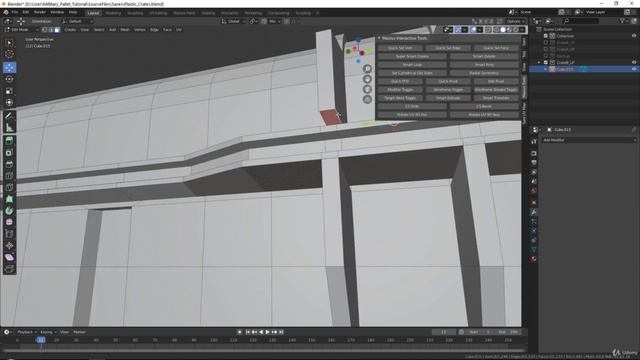Open the Global transform orientation dropdown
This screenshot has height=360, width=640.
[233, 21]
